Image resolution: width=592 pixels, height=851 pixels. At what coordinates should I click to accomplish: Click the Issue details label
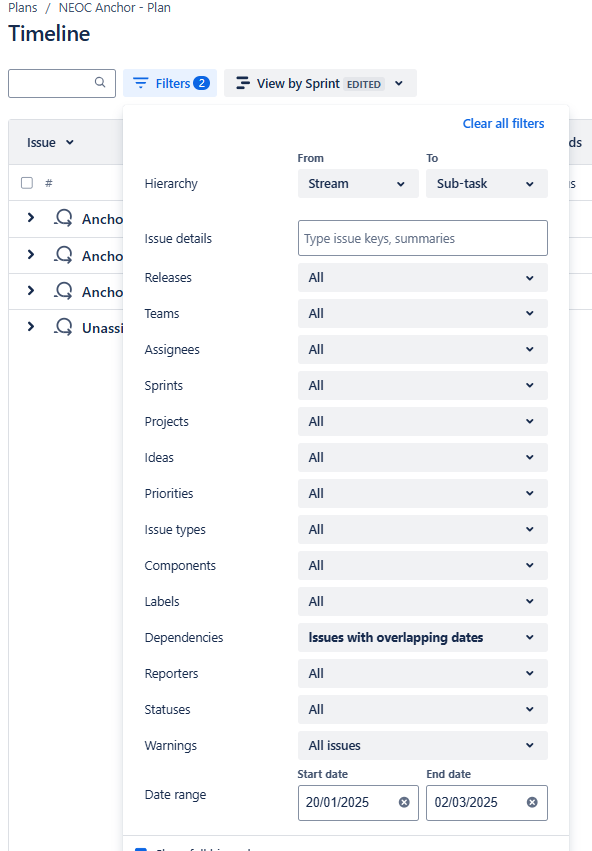[178, 239]
